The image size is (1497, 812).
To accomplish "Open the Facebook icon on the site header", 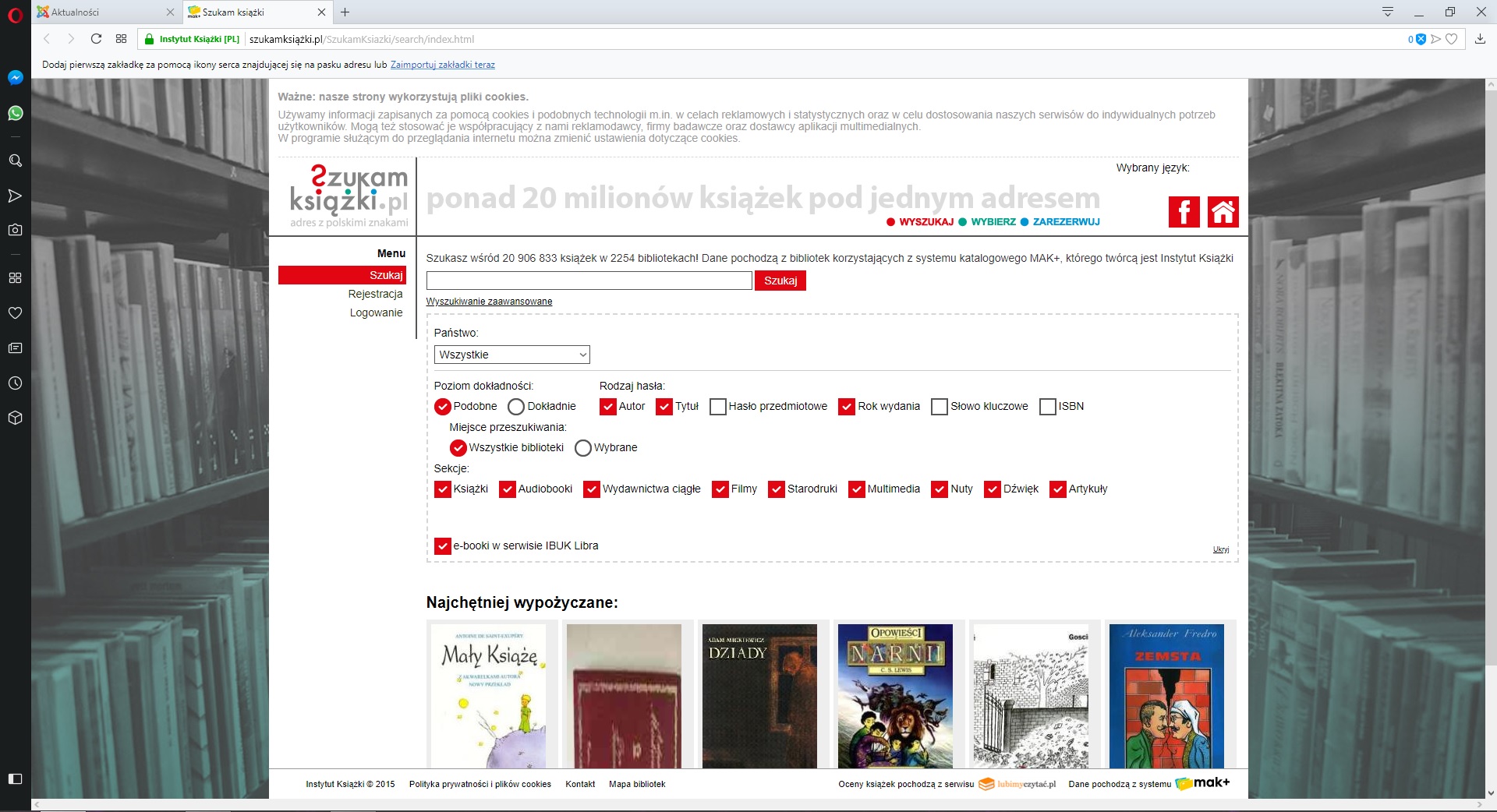I will 1184,212.
